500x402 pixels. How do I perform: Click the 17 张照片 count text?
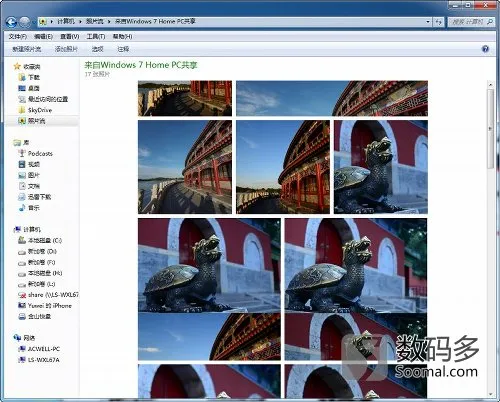pyautogui.click(x=97, y=74)
